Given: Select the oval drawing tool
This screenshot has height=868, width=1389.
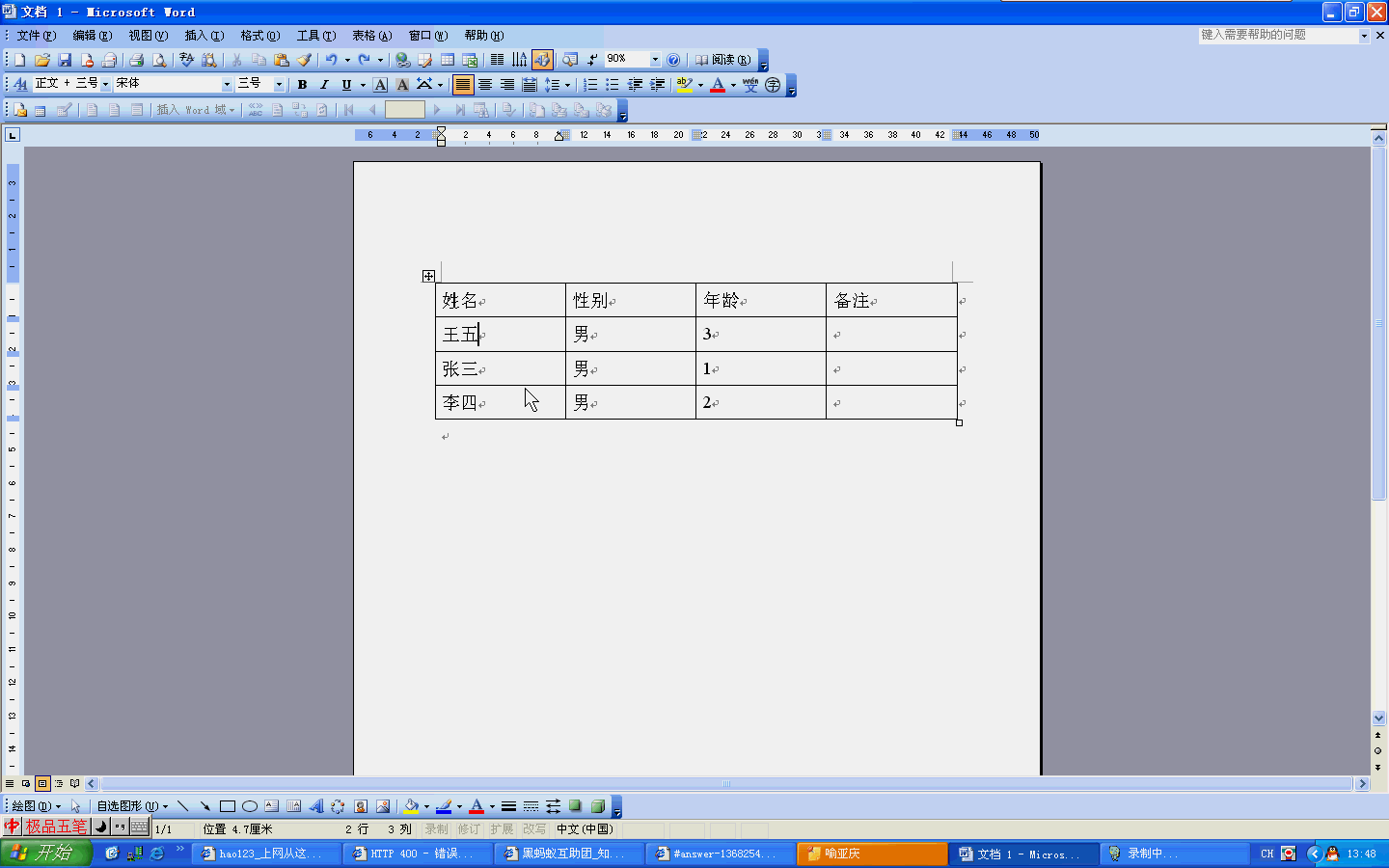Looking at the screenshot, I should click(x=250, y=806).
